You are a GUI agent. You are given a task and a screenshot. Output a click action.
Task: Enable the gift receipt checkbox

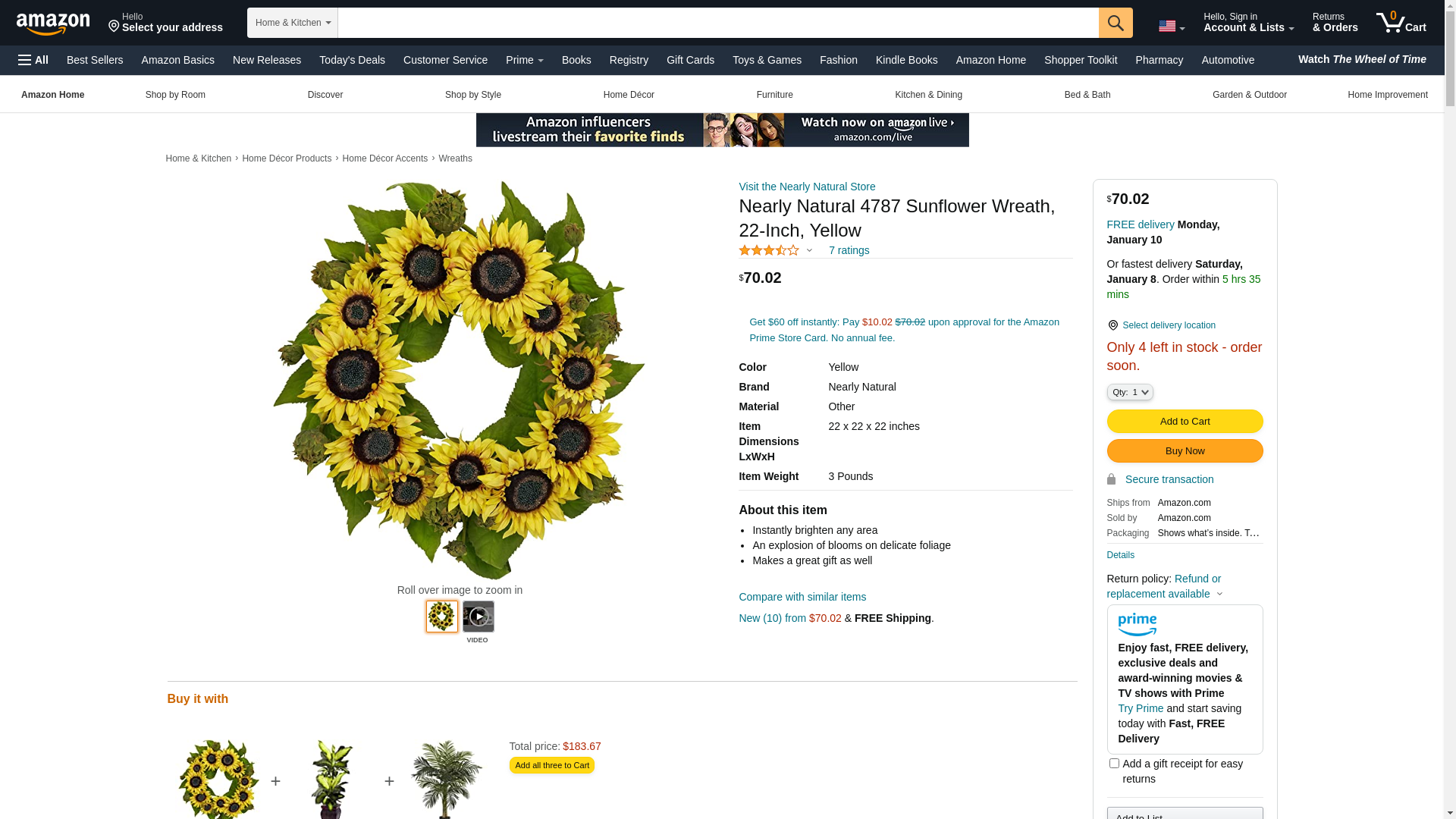click(x=1114, y=764)
